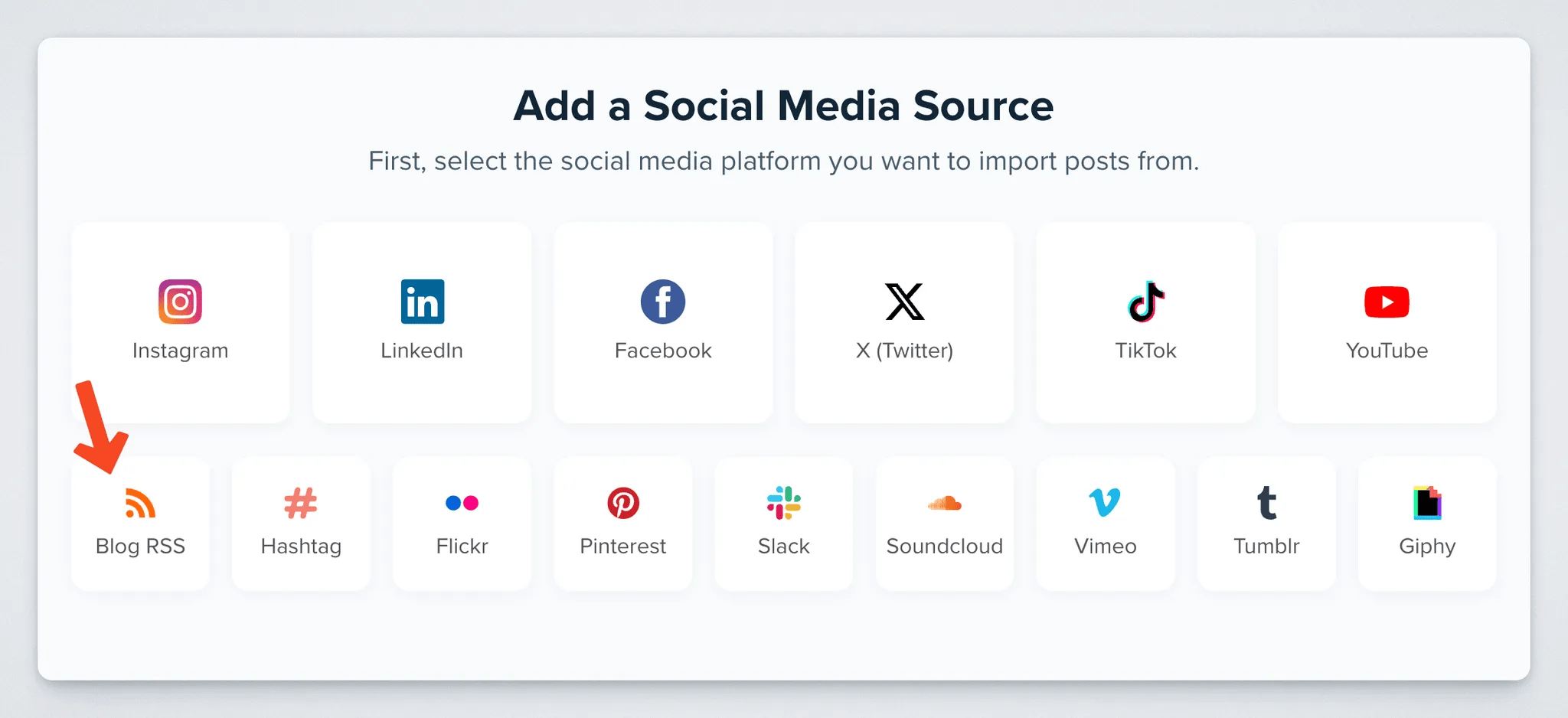
Task: Pick the YouTube play icon
Action: [1387, 302]
